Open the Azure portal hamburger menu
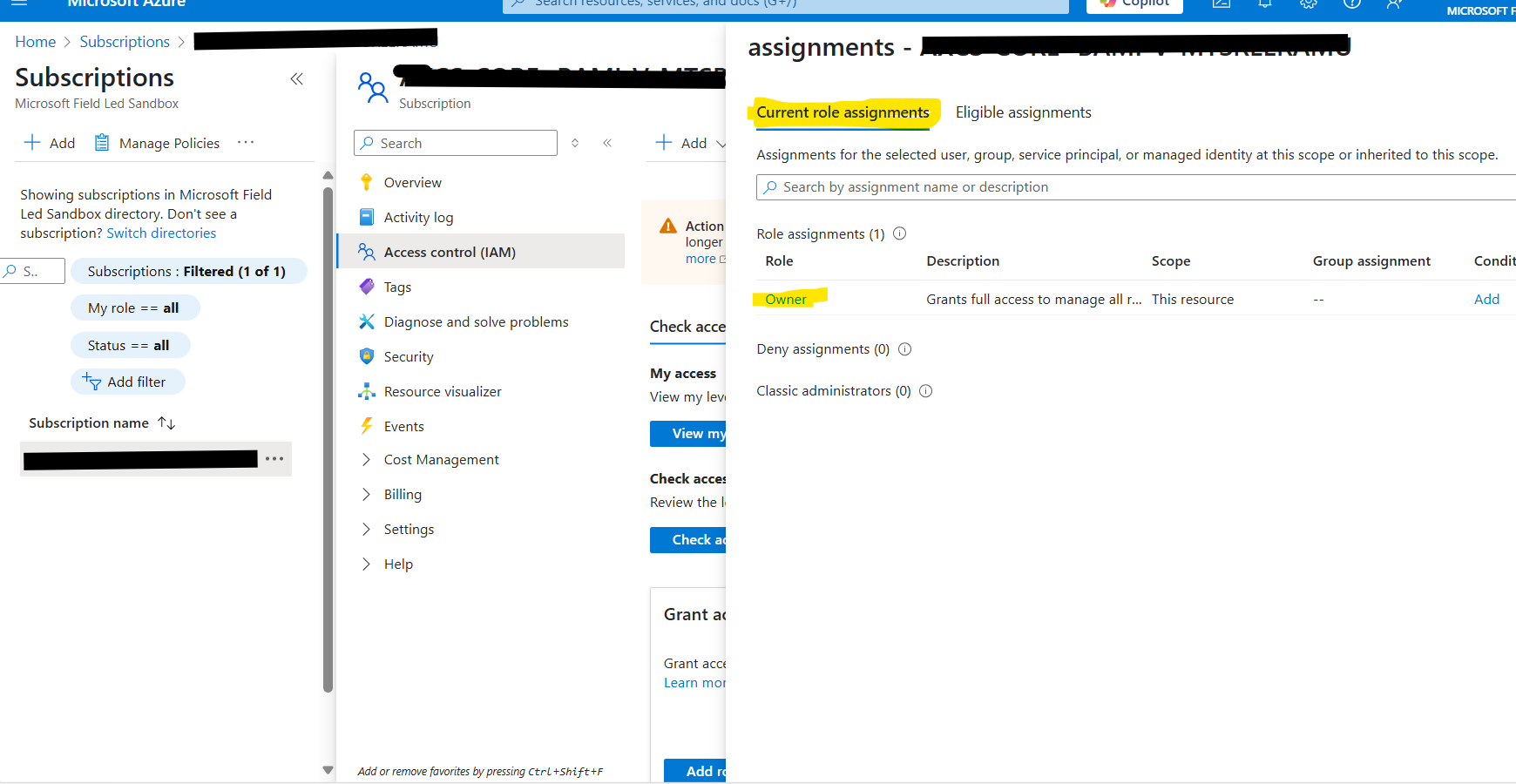Image resolution: width=1516 pixels, height=784 pixels. 18,5
